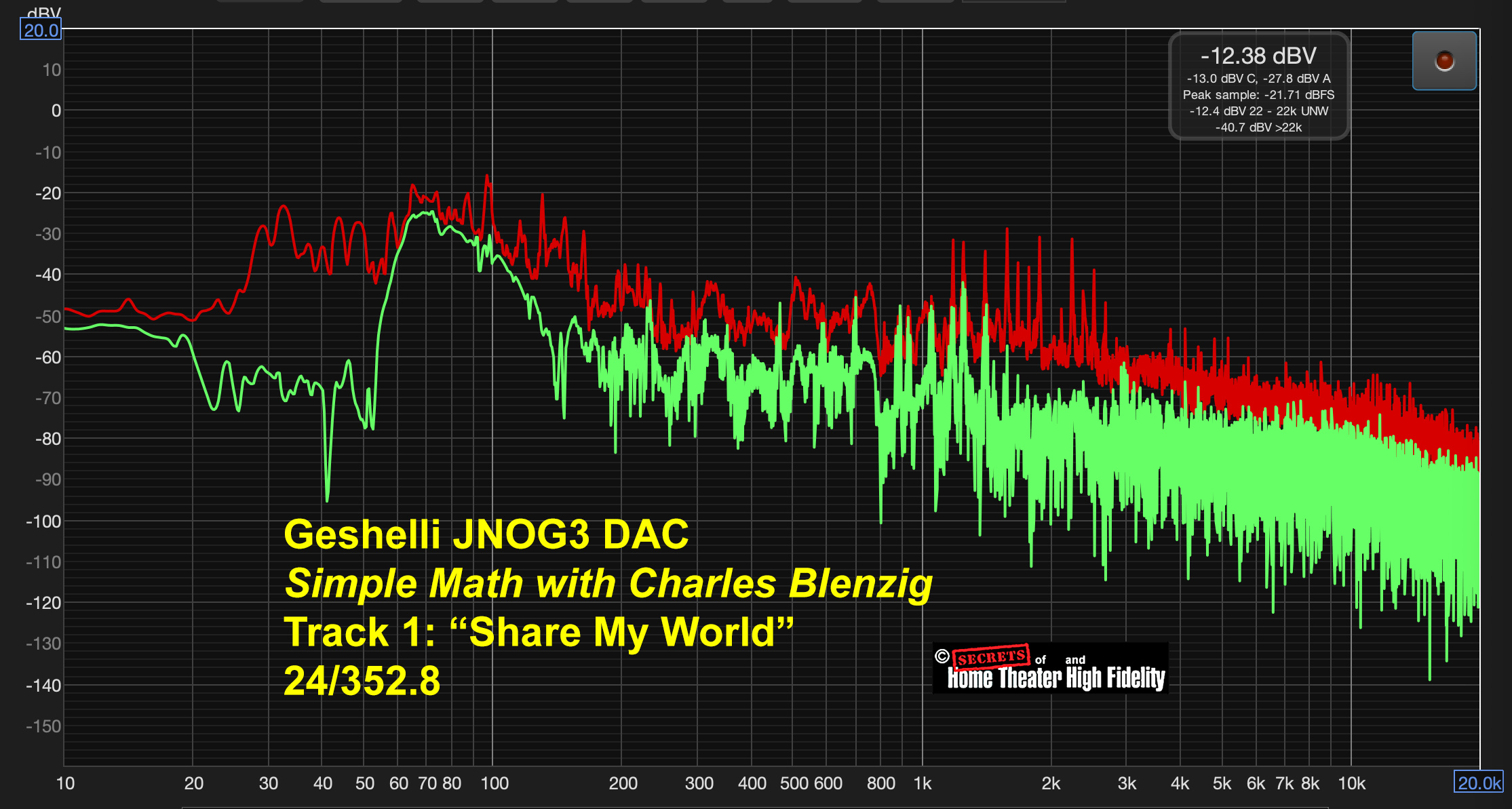Click the 2k frequency axis label

(x=1051, y=783)
